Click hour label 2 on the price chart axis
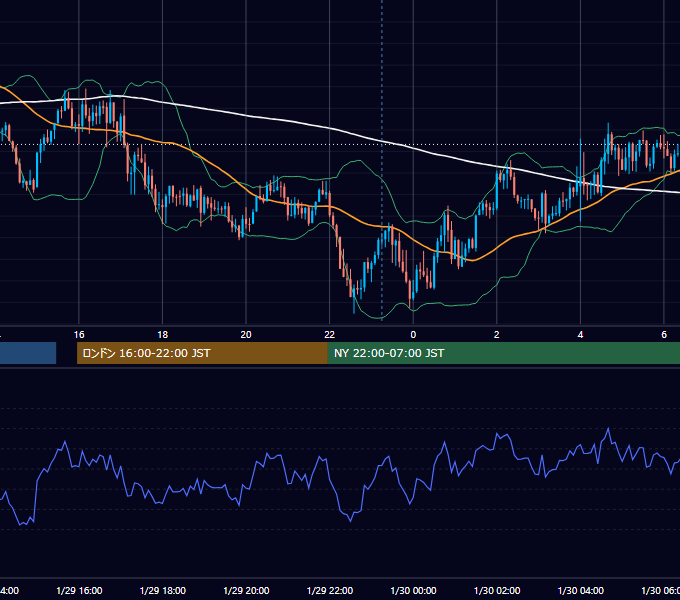680x600 pixels. pyautogui.click(x=497, y=335)
